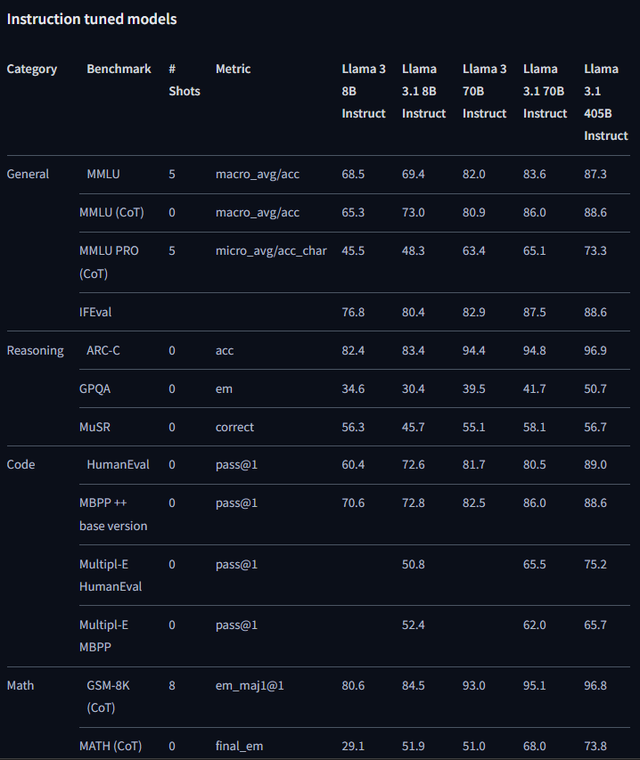Viewport: 640px width, 760px height.
Task: Select the 'Llama 3.1 405B Instruct' column header
Action: [606, 102]
